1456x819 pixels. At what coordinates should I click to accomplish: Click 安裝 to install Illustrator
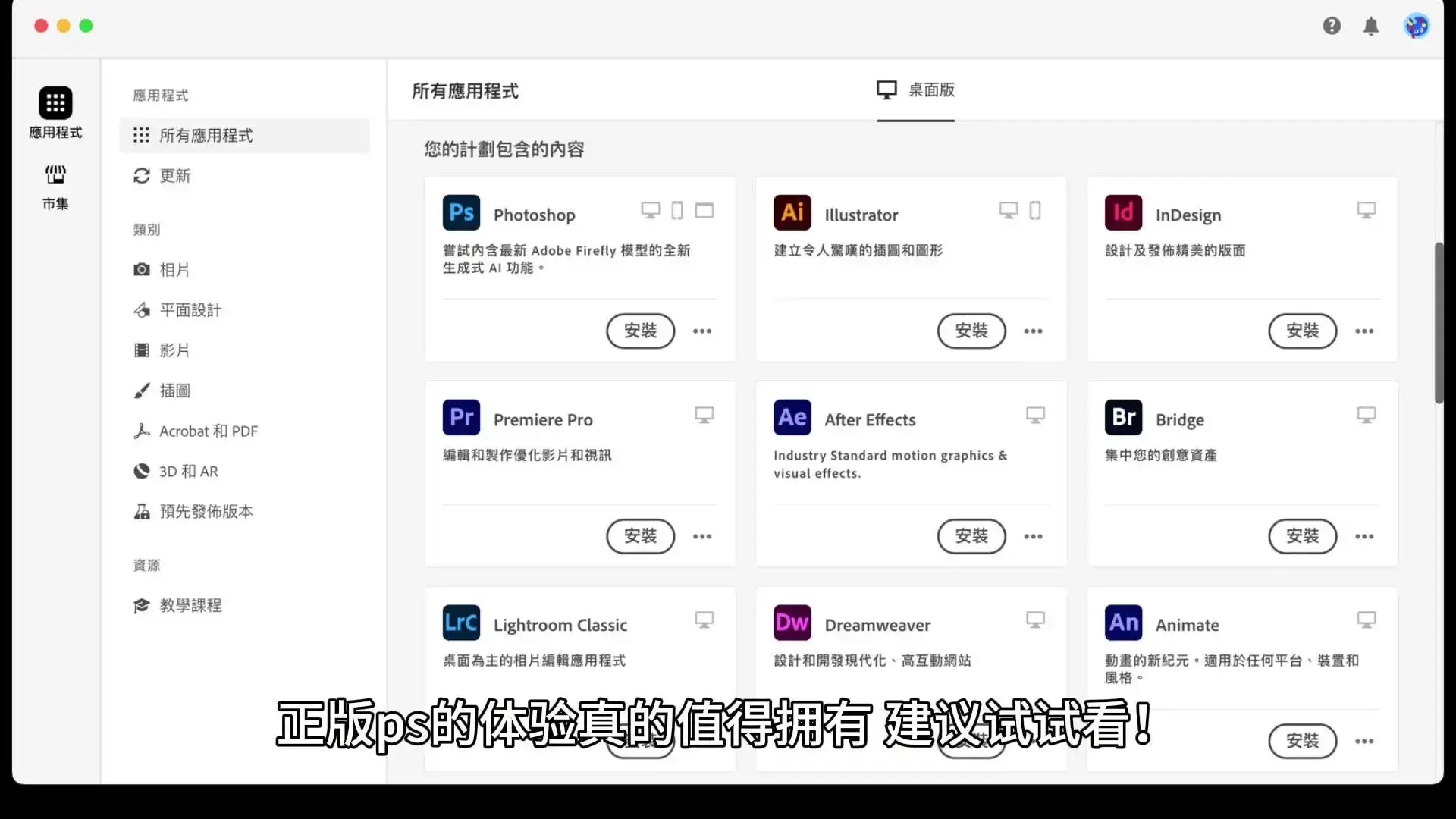[x=971, y=331]
